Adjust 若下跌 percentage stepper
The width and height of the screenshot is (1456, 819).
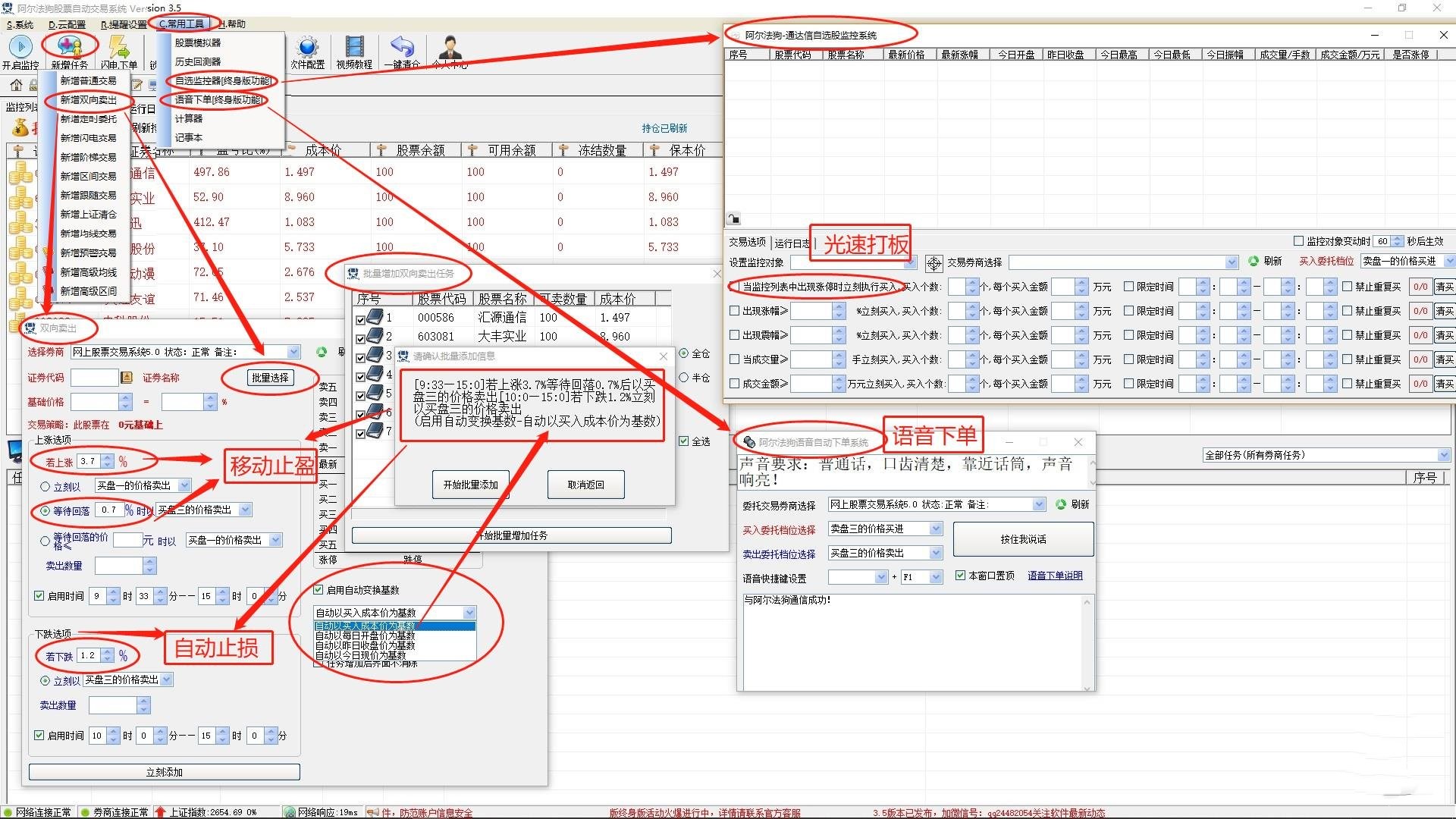[108, 655]
